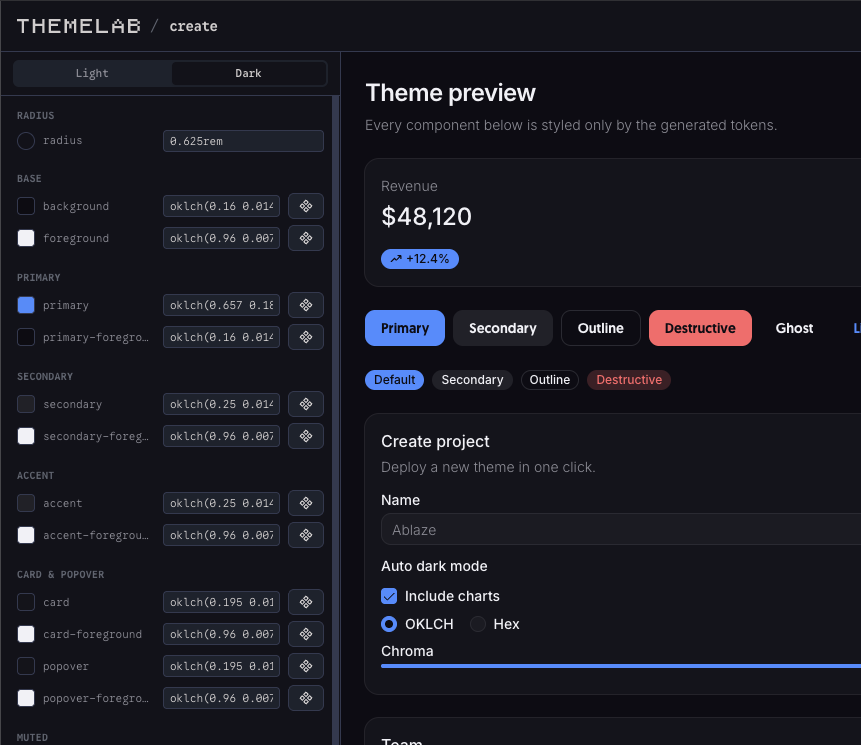
Task: Open picker icon for card row
Action: click(x=306, y=602)
